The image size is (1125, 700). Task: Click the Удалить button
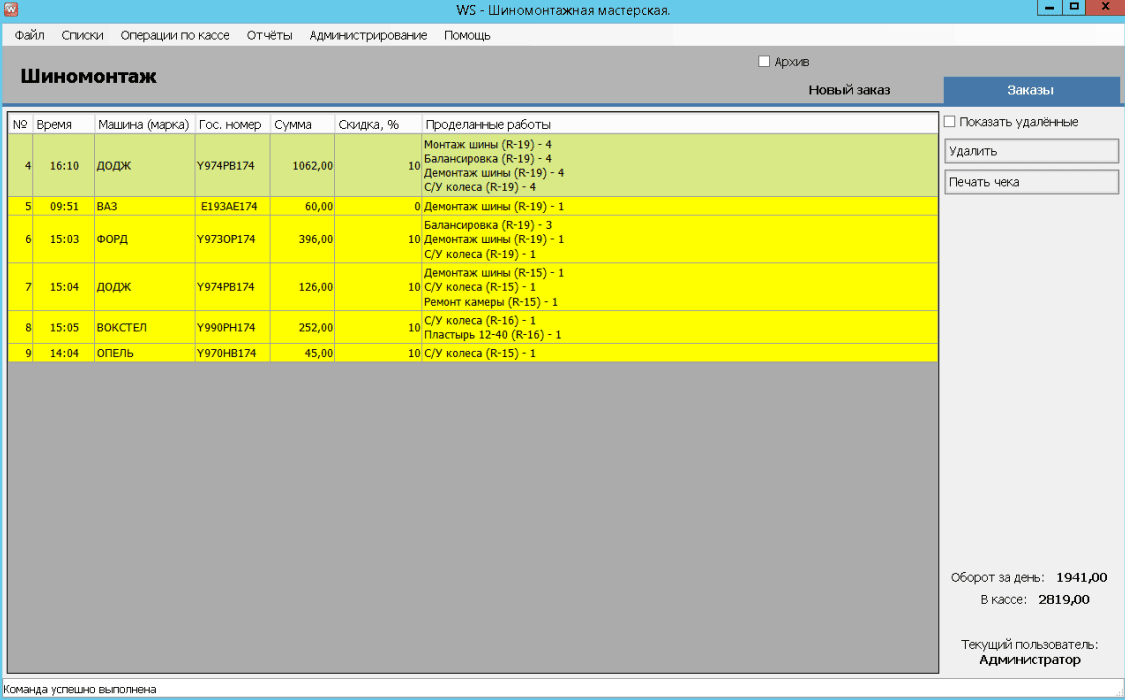(1031, 151)
